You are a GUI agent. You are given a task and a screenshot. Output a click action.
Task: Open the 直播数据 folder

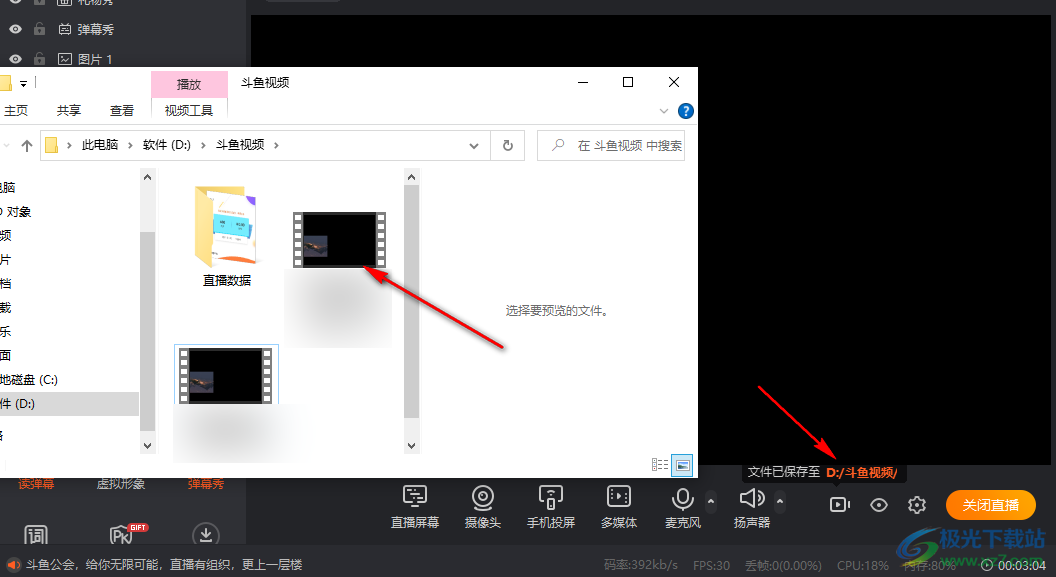[227, 237]
